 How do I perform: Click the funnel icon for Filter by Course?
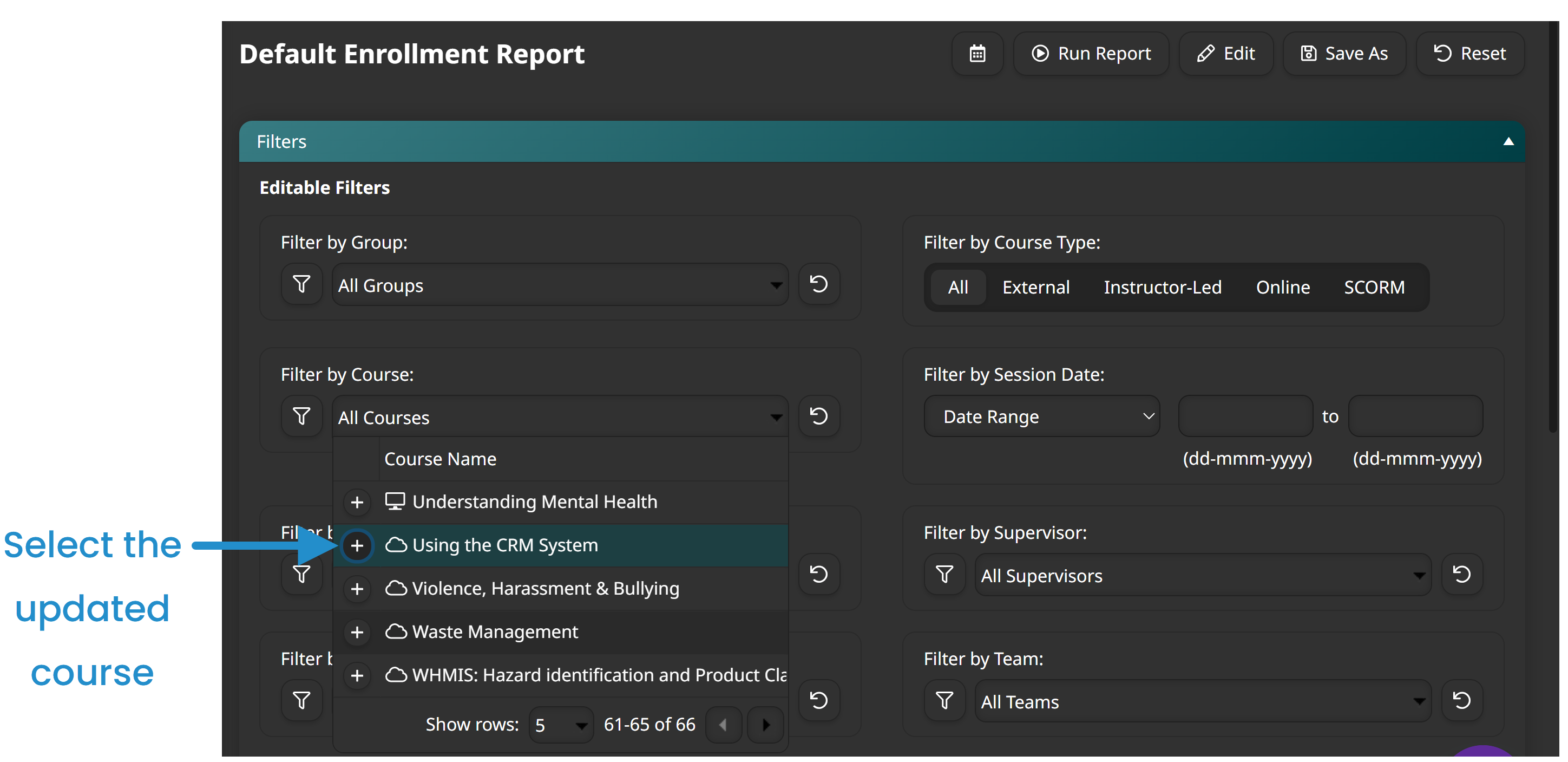click(x=302, y=416)
